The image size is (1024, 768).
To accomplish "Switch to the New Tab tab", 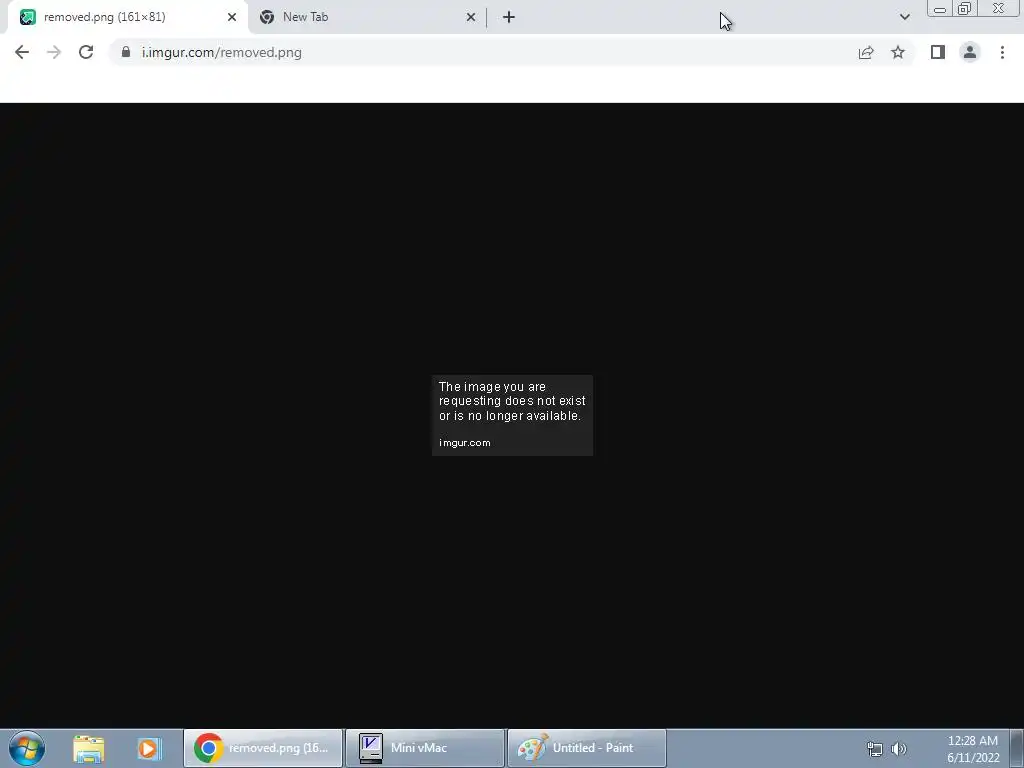I will click(x=366, y=17).
